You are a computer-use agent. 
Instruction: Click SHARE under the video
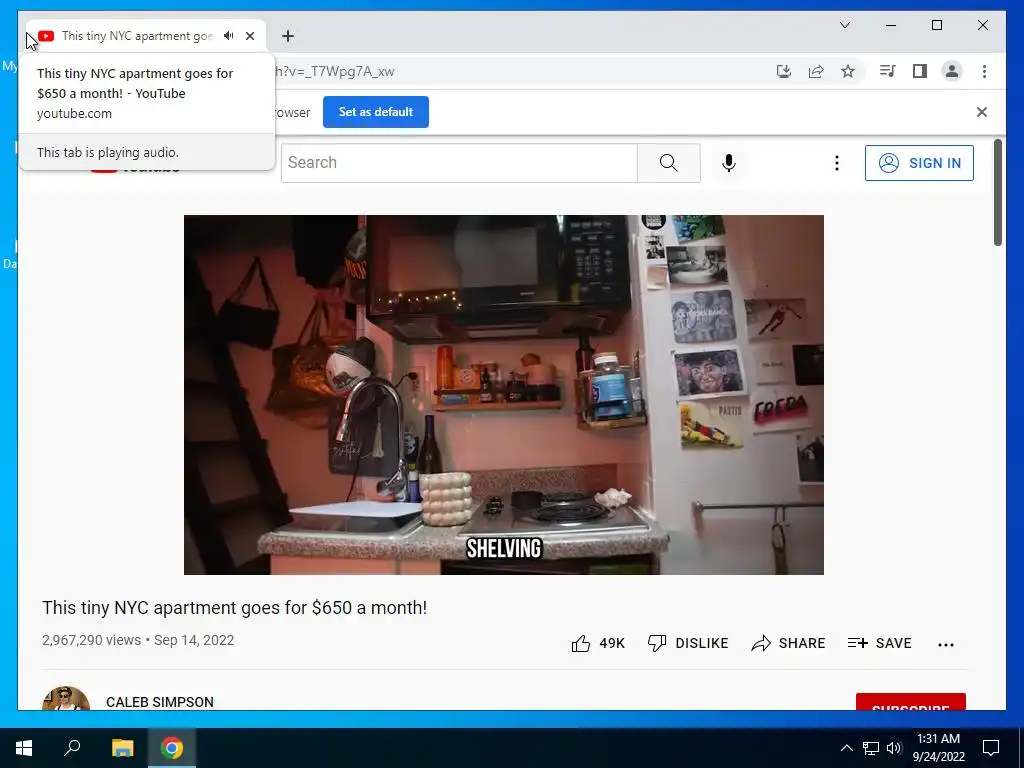pos(788,643)
